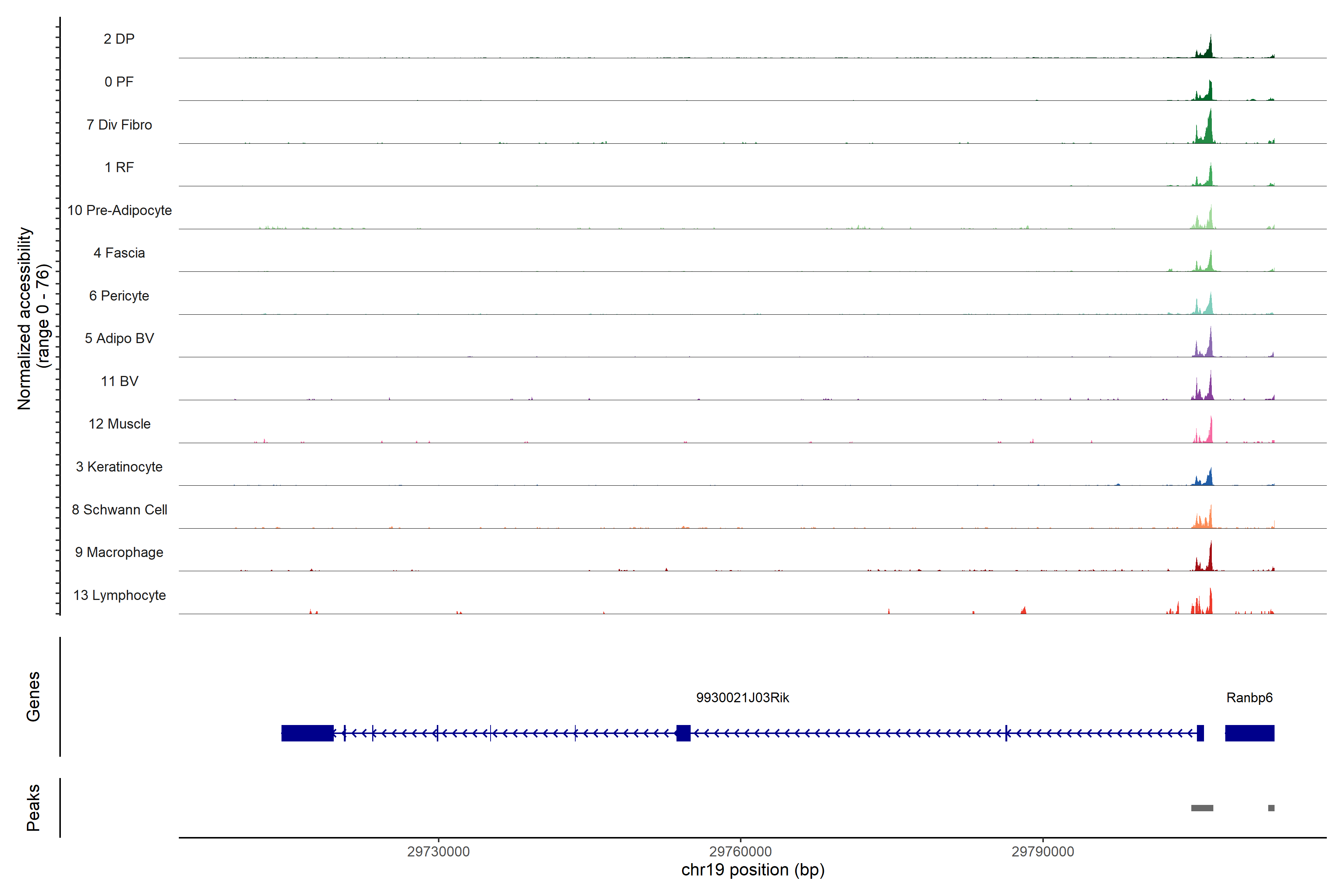1344x896 pixels.
Task: Click the 8 Schwann Cell label
Action: 119,510
